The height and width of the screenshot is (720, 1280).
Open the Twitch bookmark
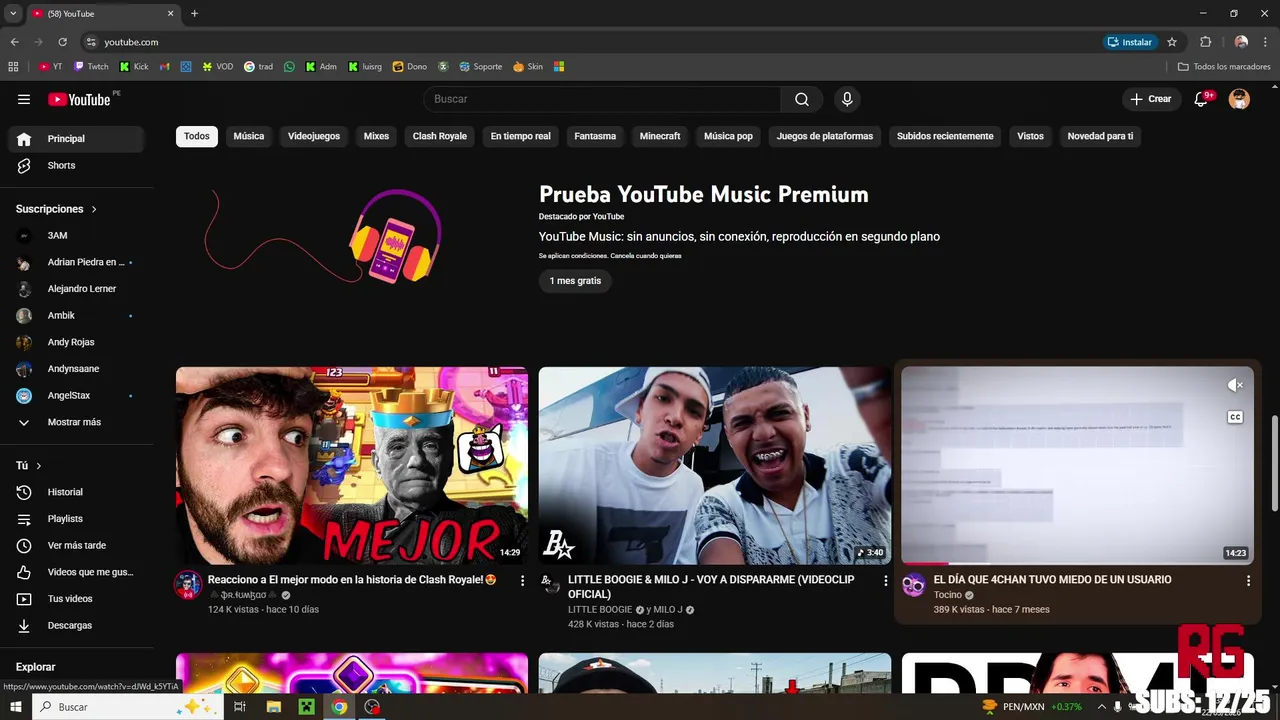(x=91, y=67)
